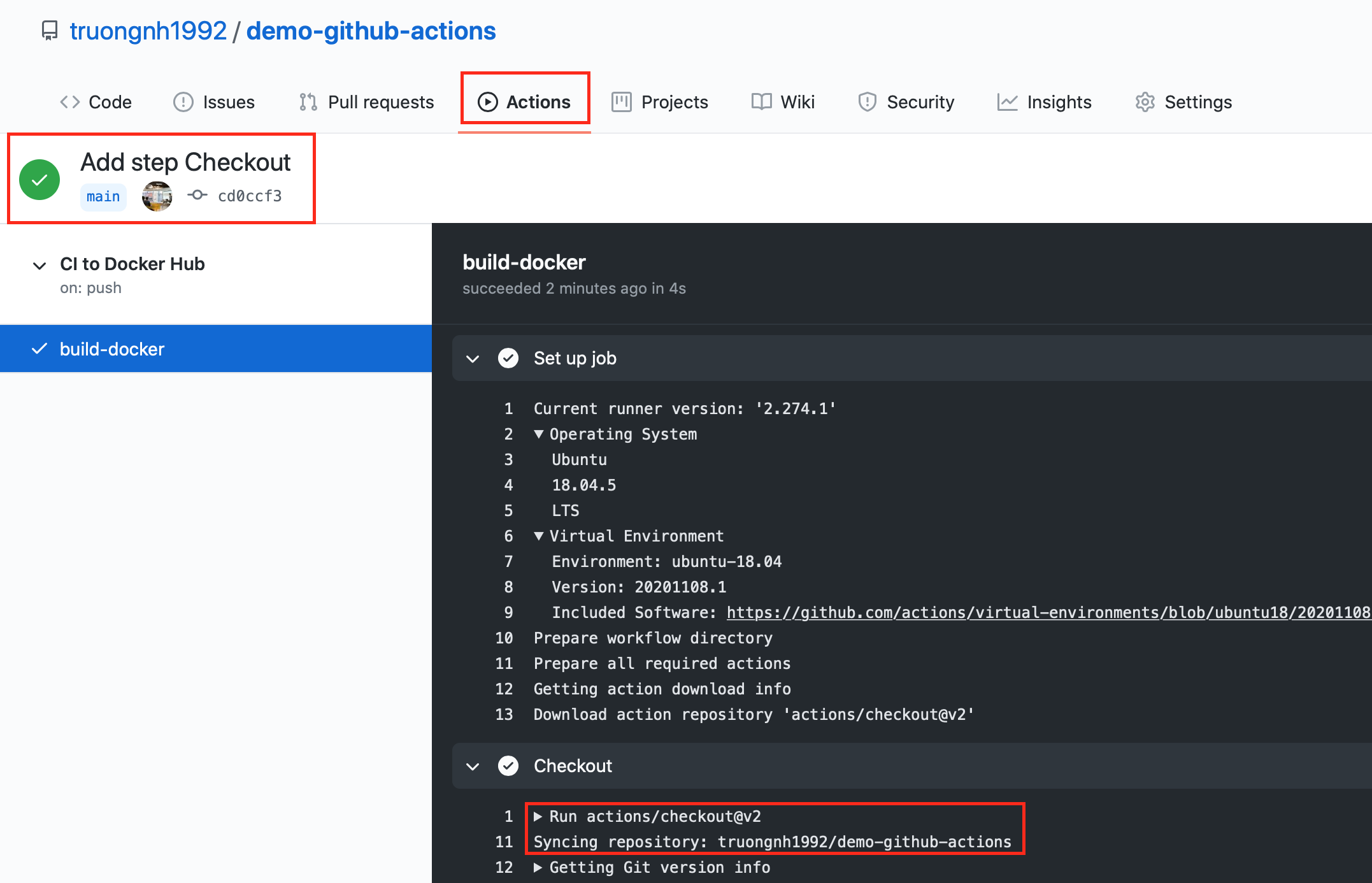1372x883 pixels.
Task: Click the Wiki book icon
Action: [x=762, y=102]
